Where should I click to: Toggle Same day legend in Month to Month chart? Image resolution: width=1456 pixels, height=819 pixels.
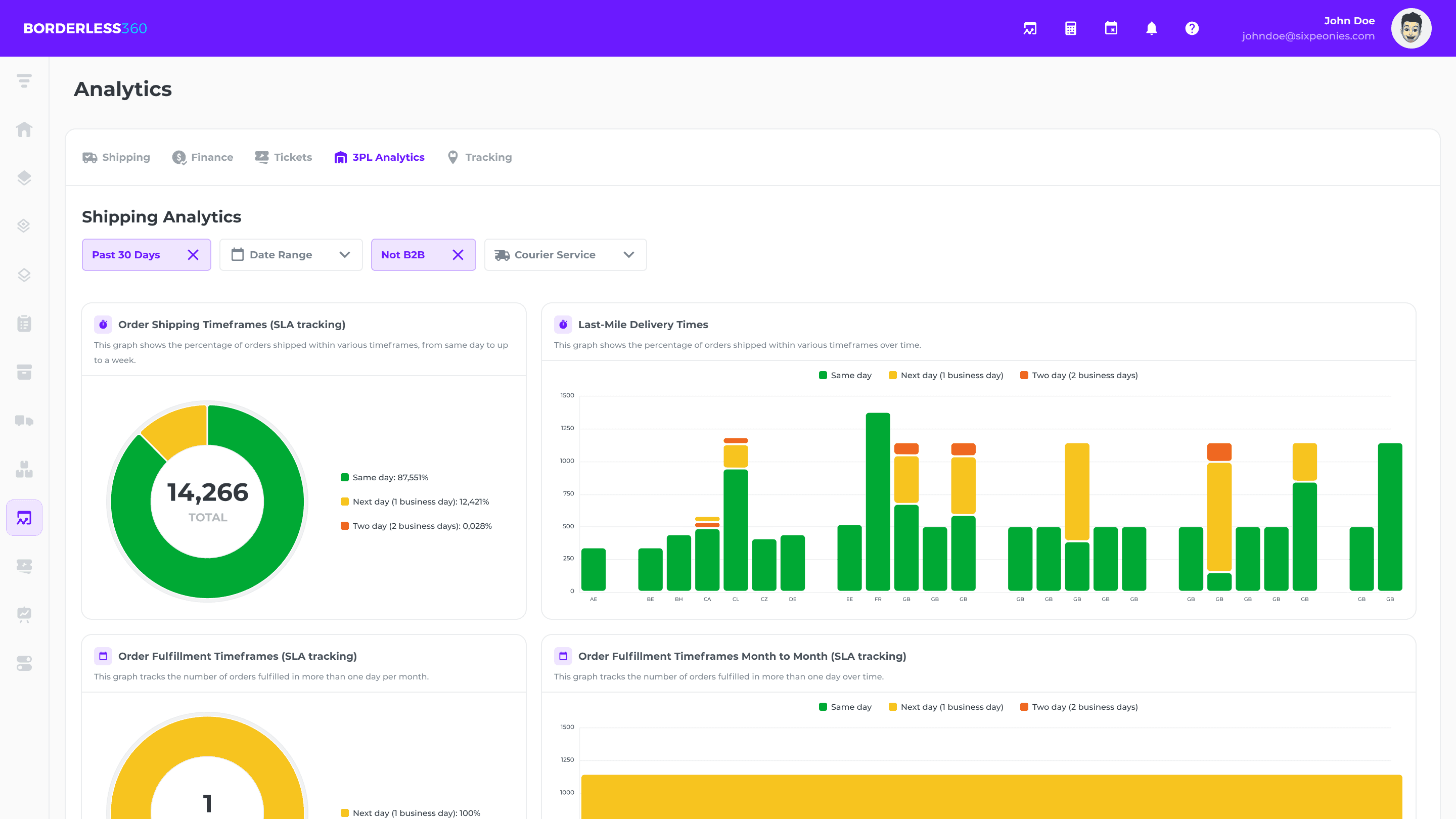click(x=845, y=707)
